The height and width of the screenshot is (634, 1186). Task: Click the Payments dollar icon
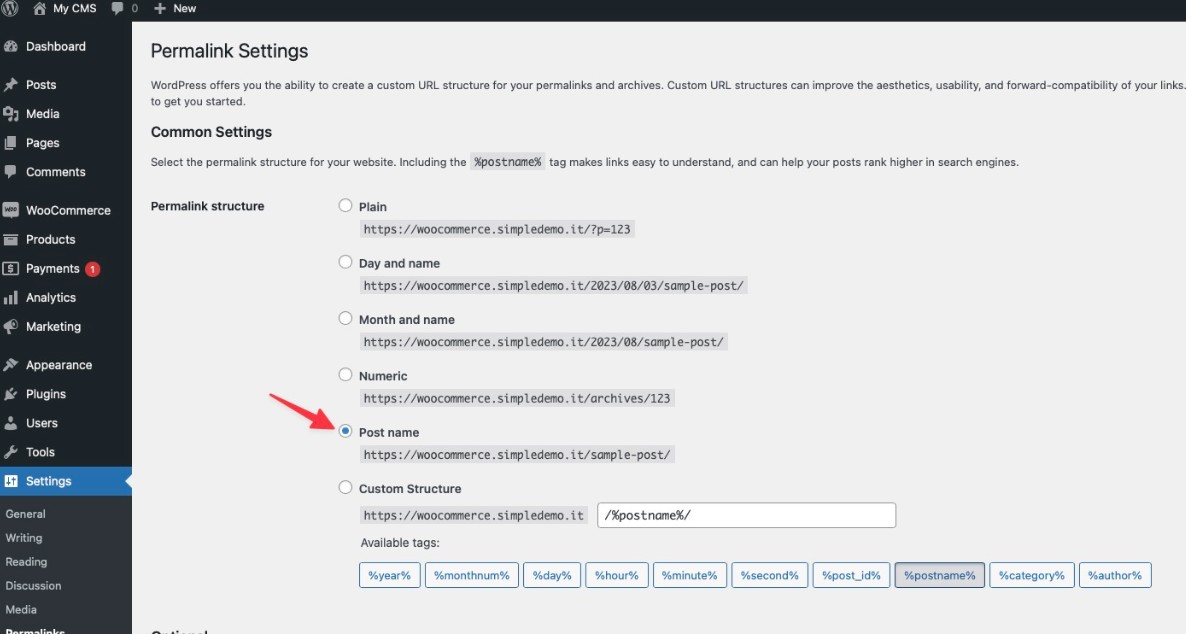pyautogui.click(x=11, y=269)
